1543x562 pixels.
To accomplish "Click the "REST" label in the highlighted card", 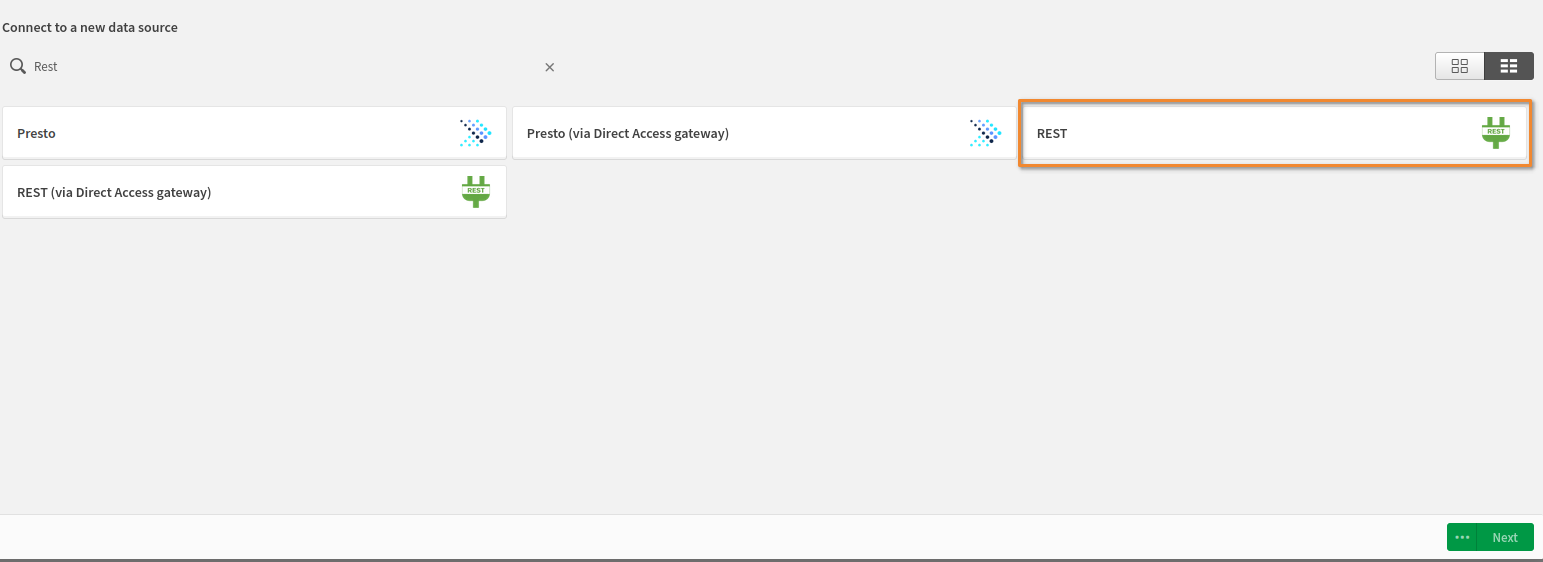I will coord(1052,133).
